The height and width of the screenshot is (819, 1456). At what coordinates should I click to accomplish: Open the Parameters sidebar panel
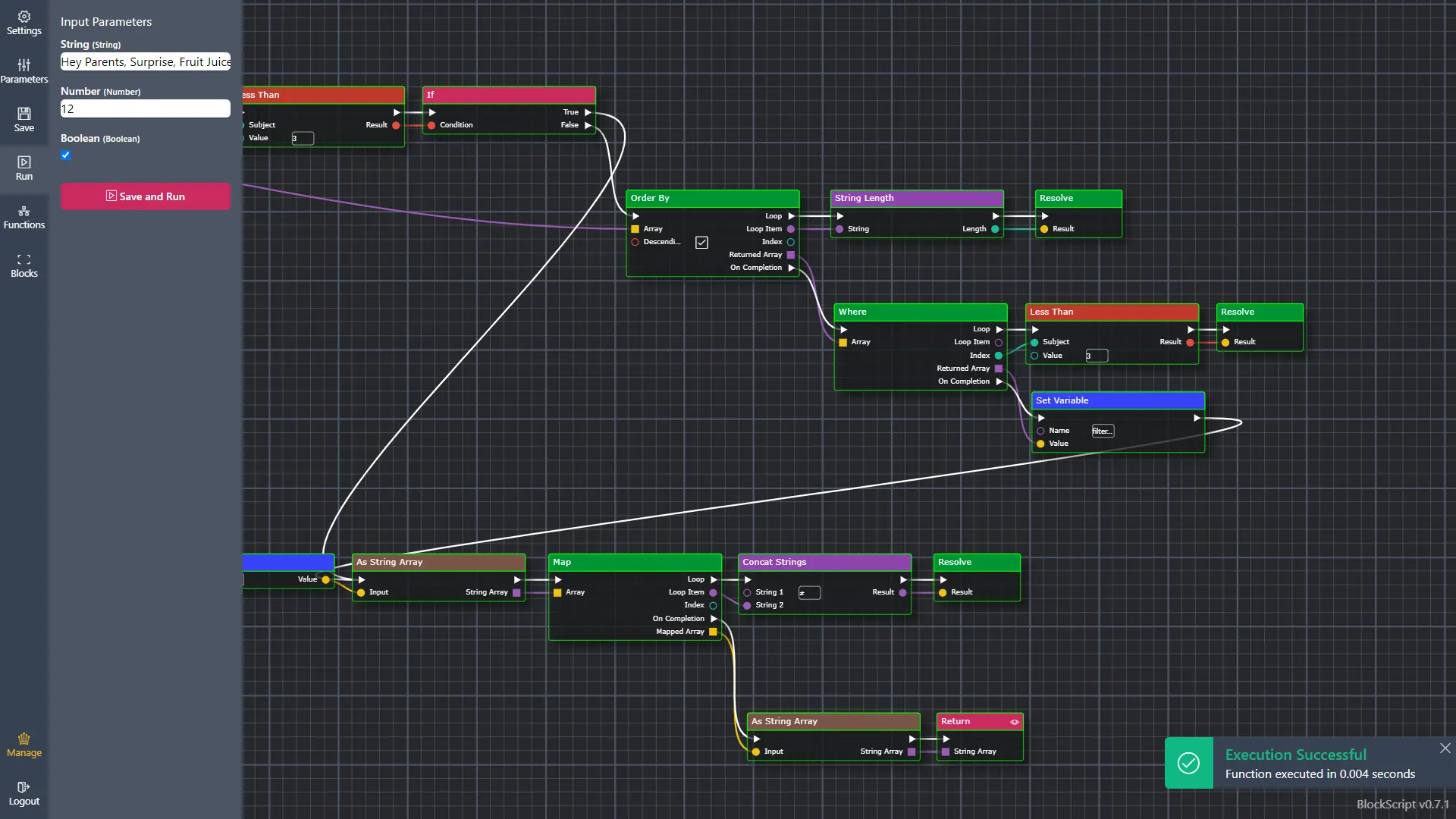(24, 71)
